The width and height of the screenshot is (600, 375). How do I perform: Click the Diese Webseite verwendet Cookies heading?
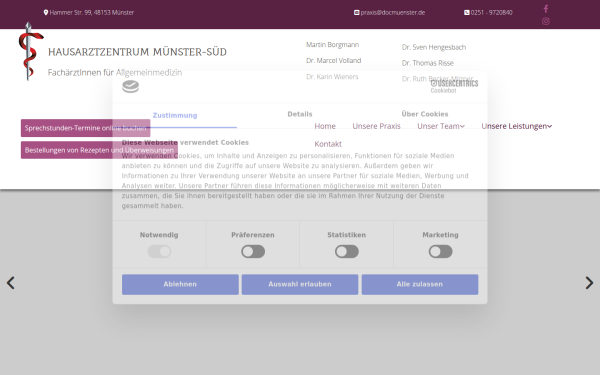click(x=185, y=142)
